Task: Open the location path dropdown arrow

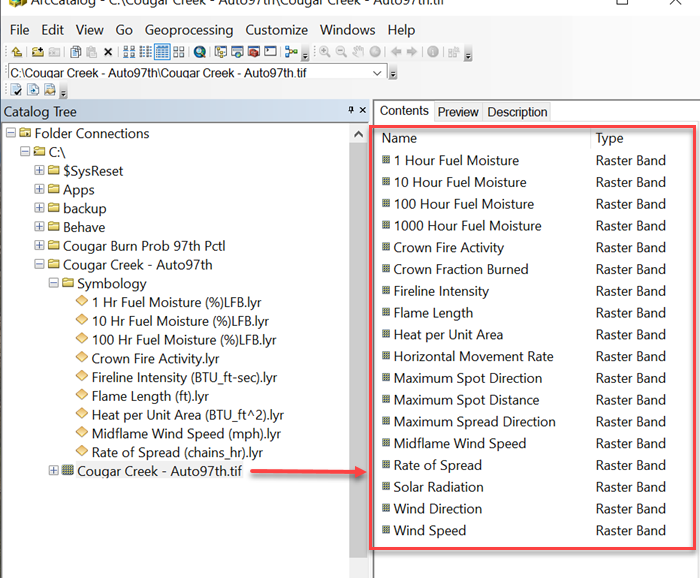Action: (x=377, y=73)
